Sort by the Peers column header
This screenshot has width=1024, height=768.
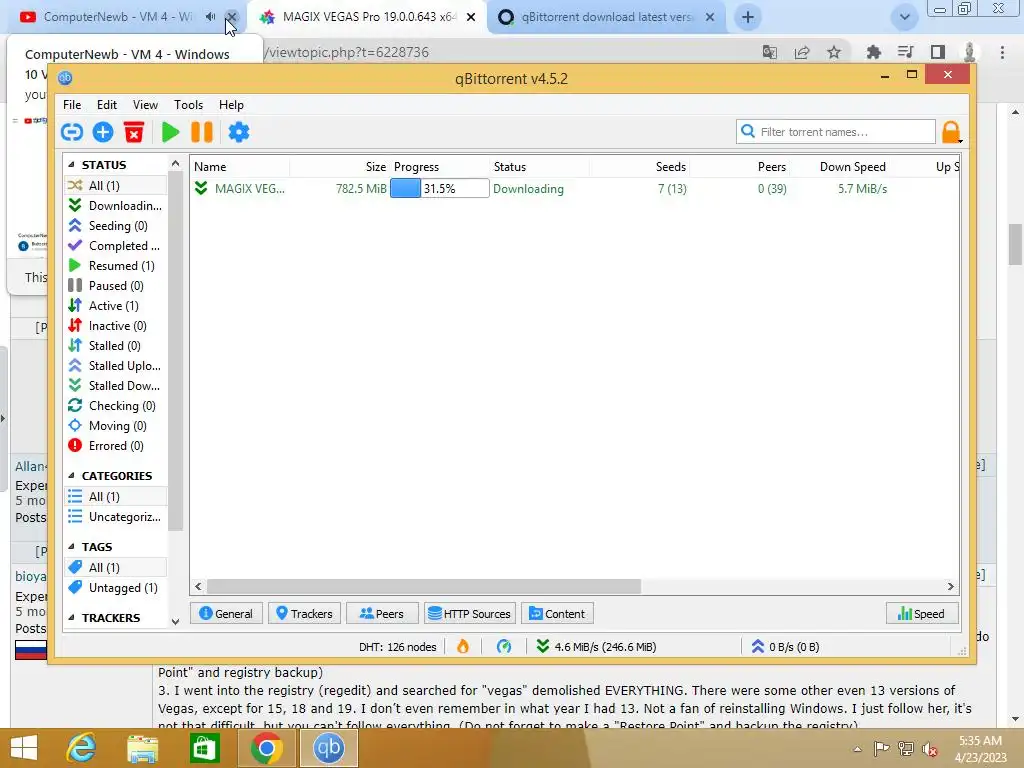coord(741,167)
